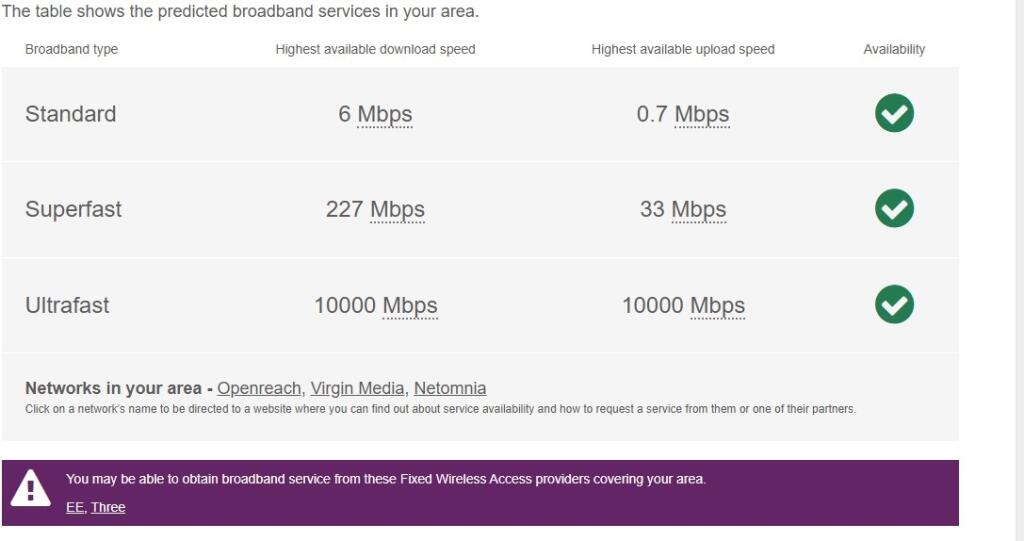The image size is (1024, 541).
Task: Click Mbps abbreviation beside 227 download speed
Action: coord(398,210)
